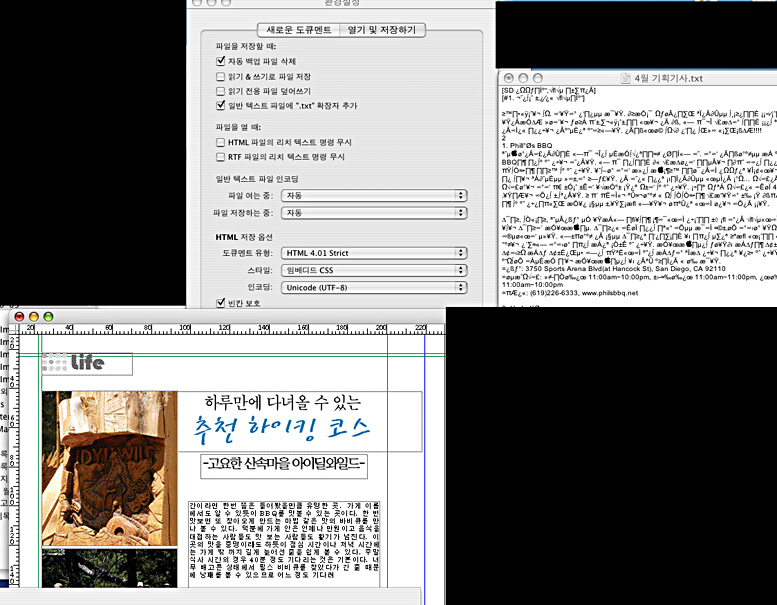777x605 pixels.
Task: Enable HTML 파일의 리치 텍스트 명령 무시
Action: point(221,143)
